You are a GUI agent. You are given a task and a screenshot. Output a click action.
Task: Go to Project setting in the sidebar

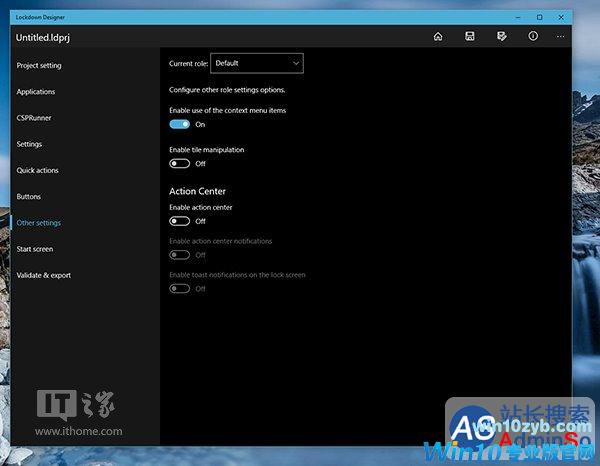point(39,66)
